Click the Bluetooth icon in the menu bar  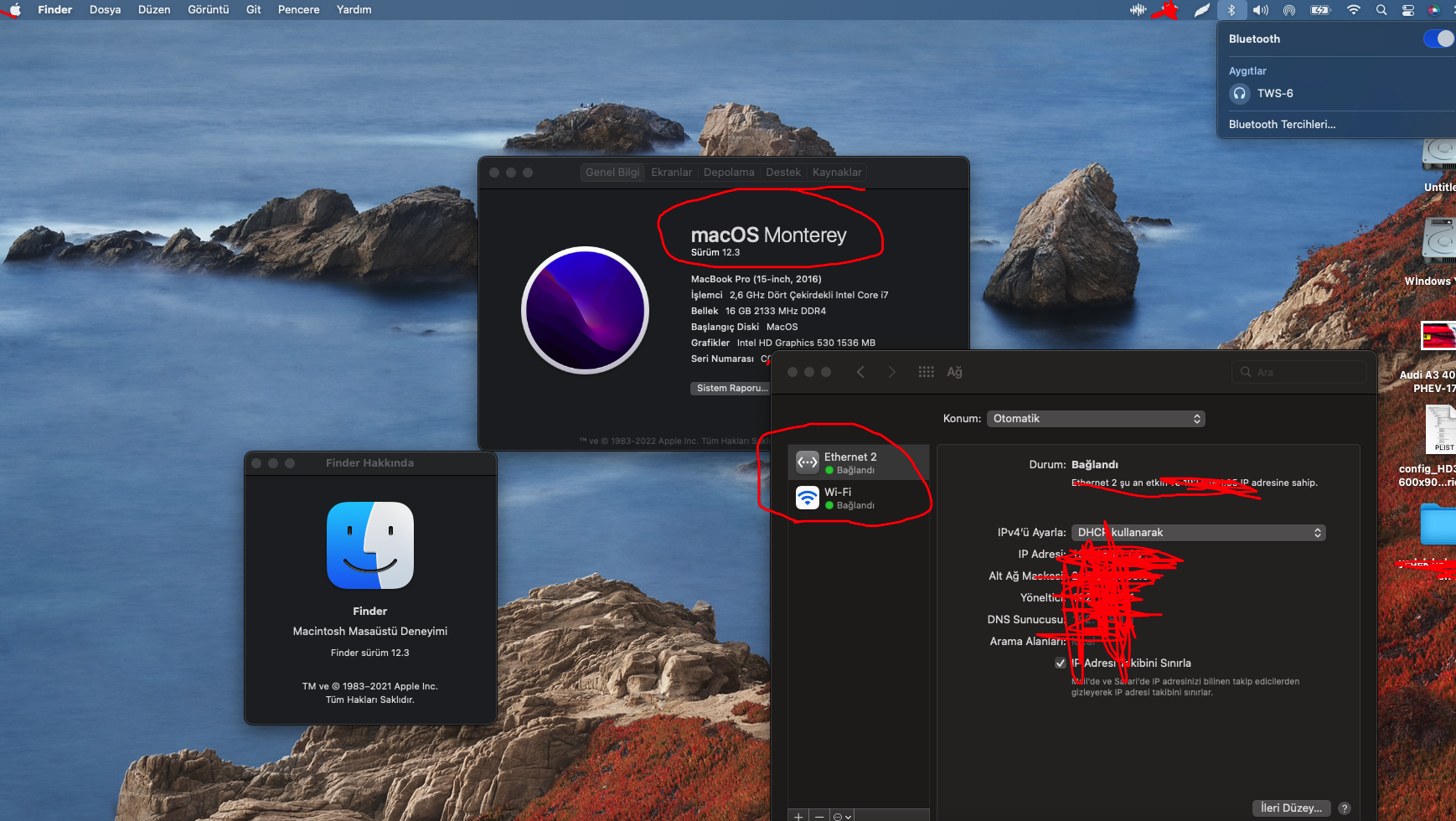click(x=1231, y=10)
